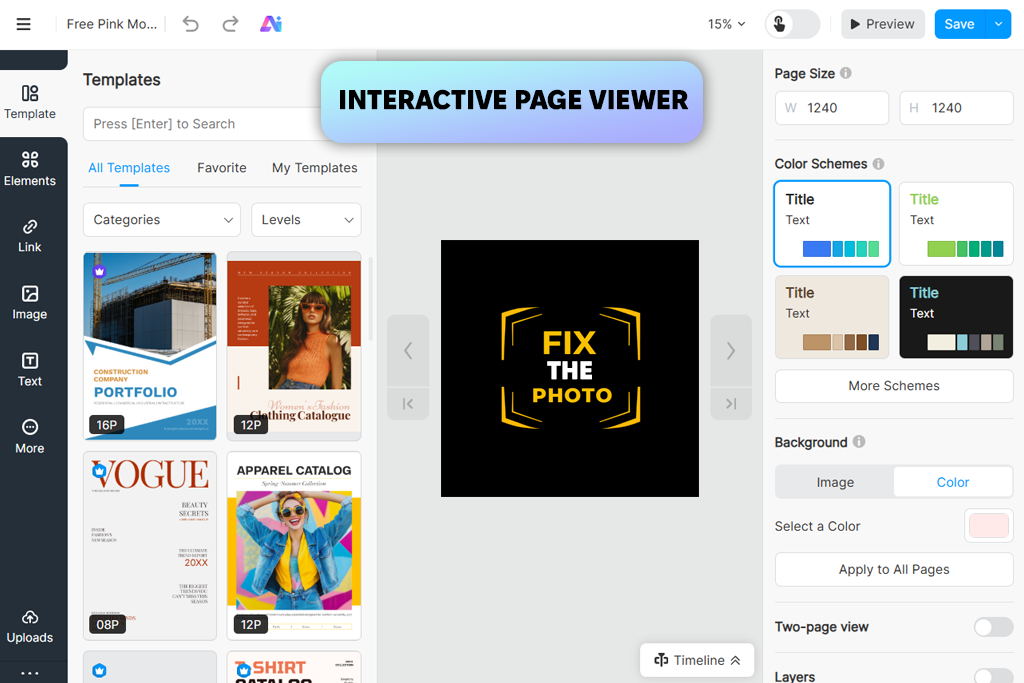Choose the blue color scheme
1024x683 pixels.
click(832, 223)
